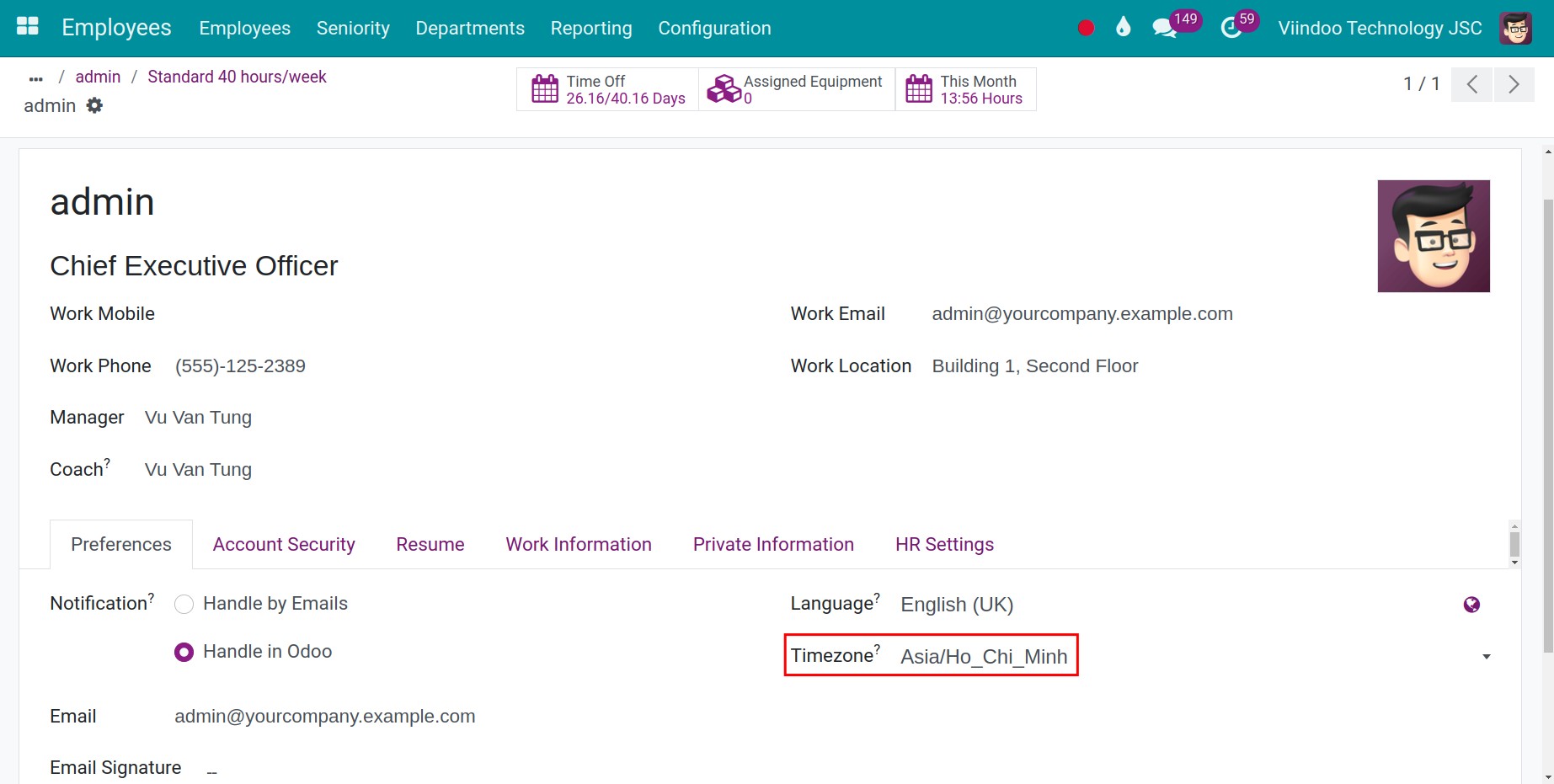Follow the Standard 40 hours/week breadcrumb link
Image resolution: width=1554 pixels, height=784 pixels.
pos(237,77)
